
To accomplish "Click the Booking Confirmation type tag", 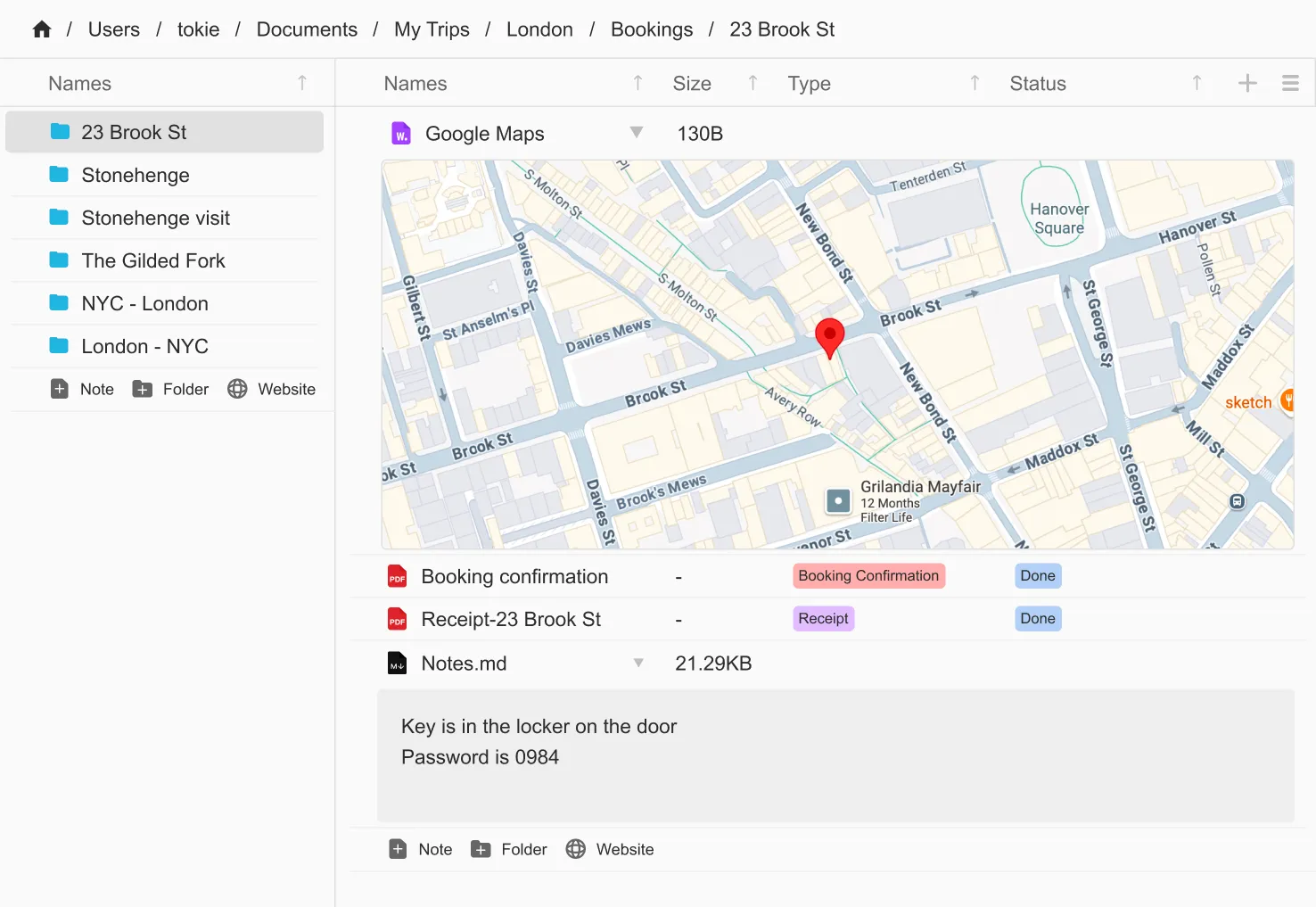I will (x=868, y=576).
